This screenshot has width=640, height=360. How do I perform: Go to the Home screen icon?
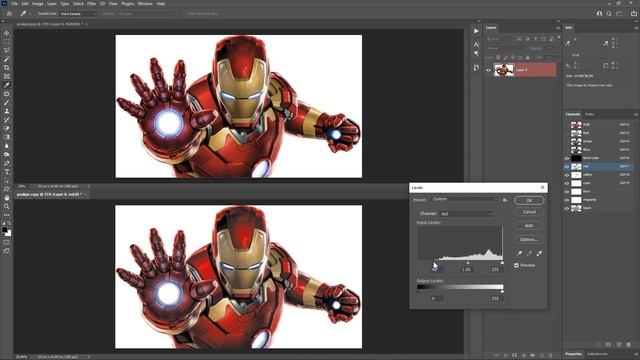pos(9,13)
